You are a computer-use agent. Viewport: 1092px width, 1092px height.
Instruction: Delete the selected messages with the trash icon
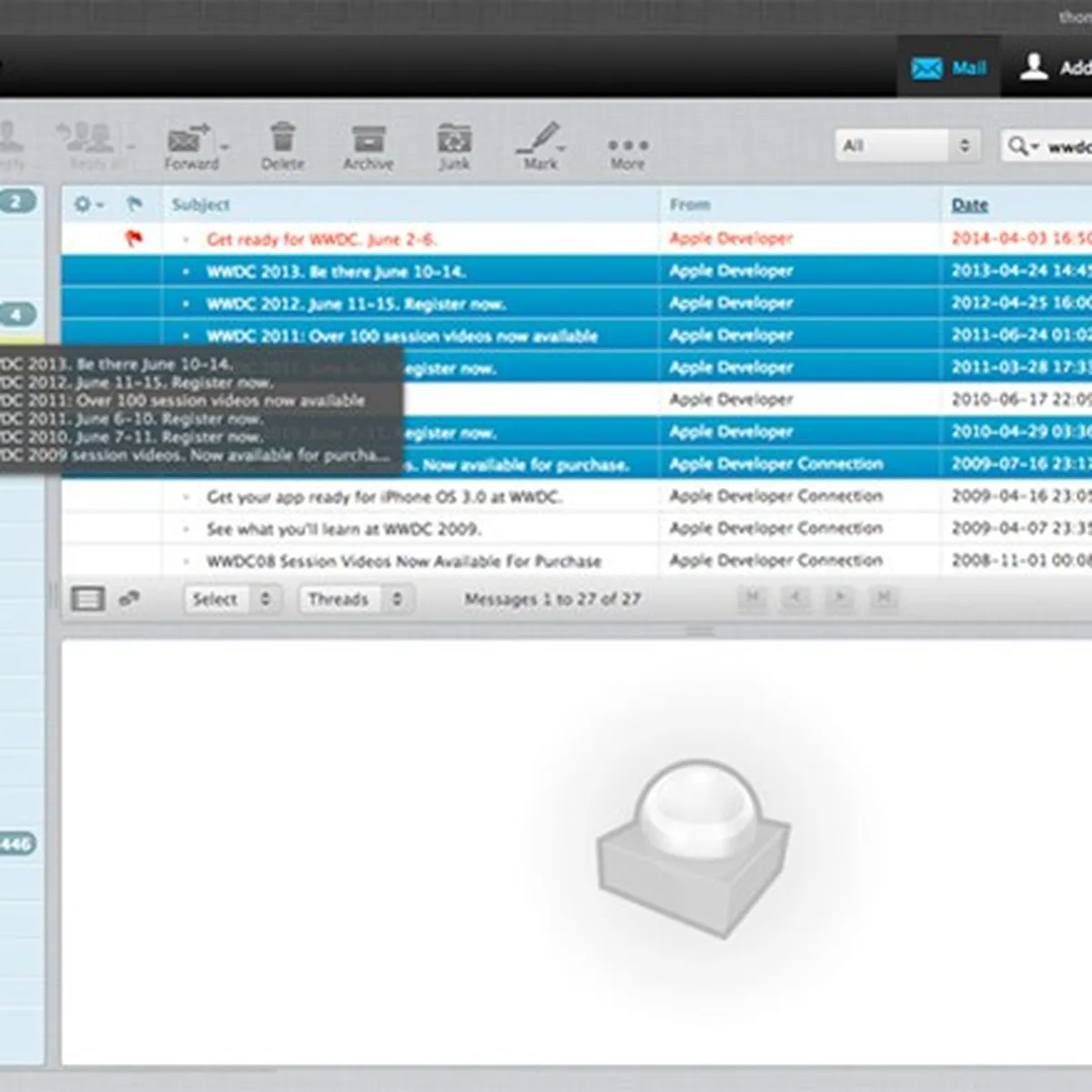[282, 146]
